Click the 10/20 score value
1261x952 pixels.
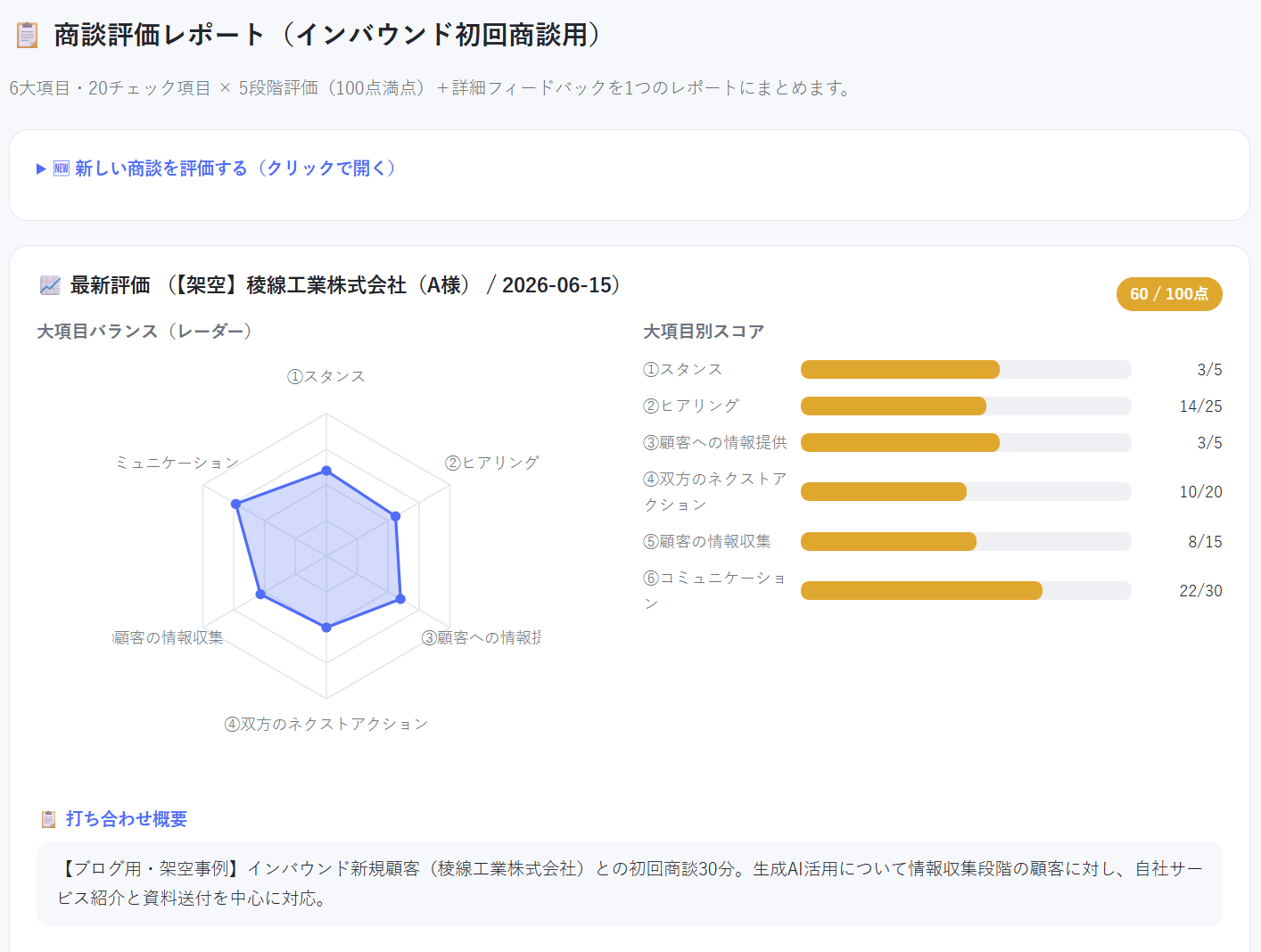pyautogui.click(x=1200, y=492)
